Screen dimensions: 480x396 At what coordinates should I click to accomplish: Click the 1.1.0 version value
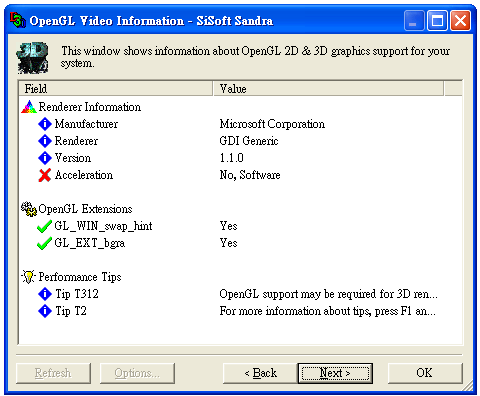231,158
